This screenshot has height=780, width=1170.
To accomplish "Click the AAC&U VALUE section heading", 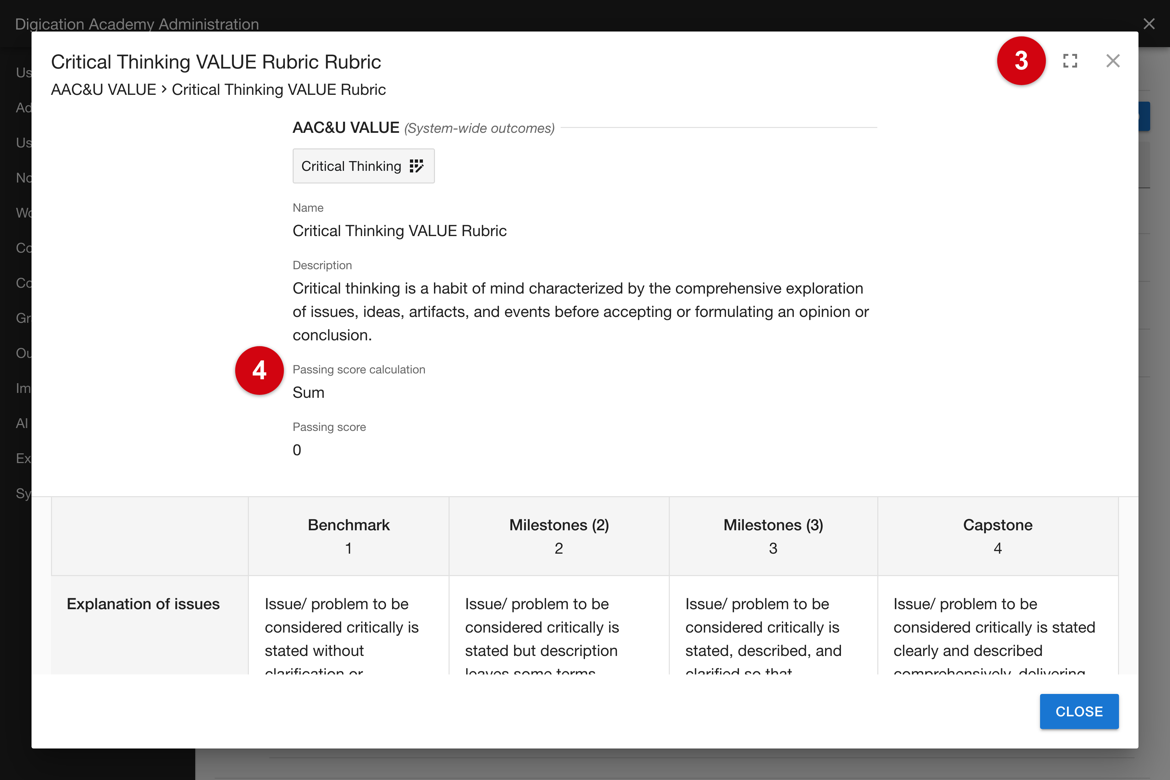I will 345,128.
